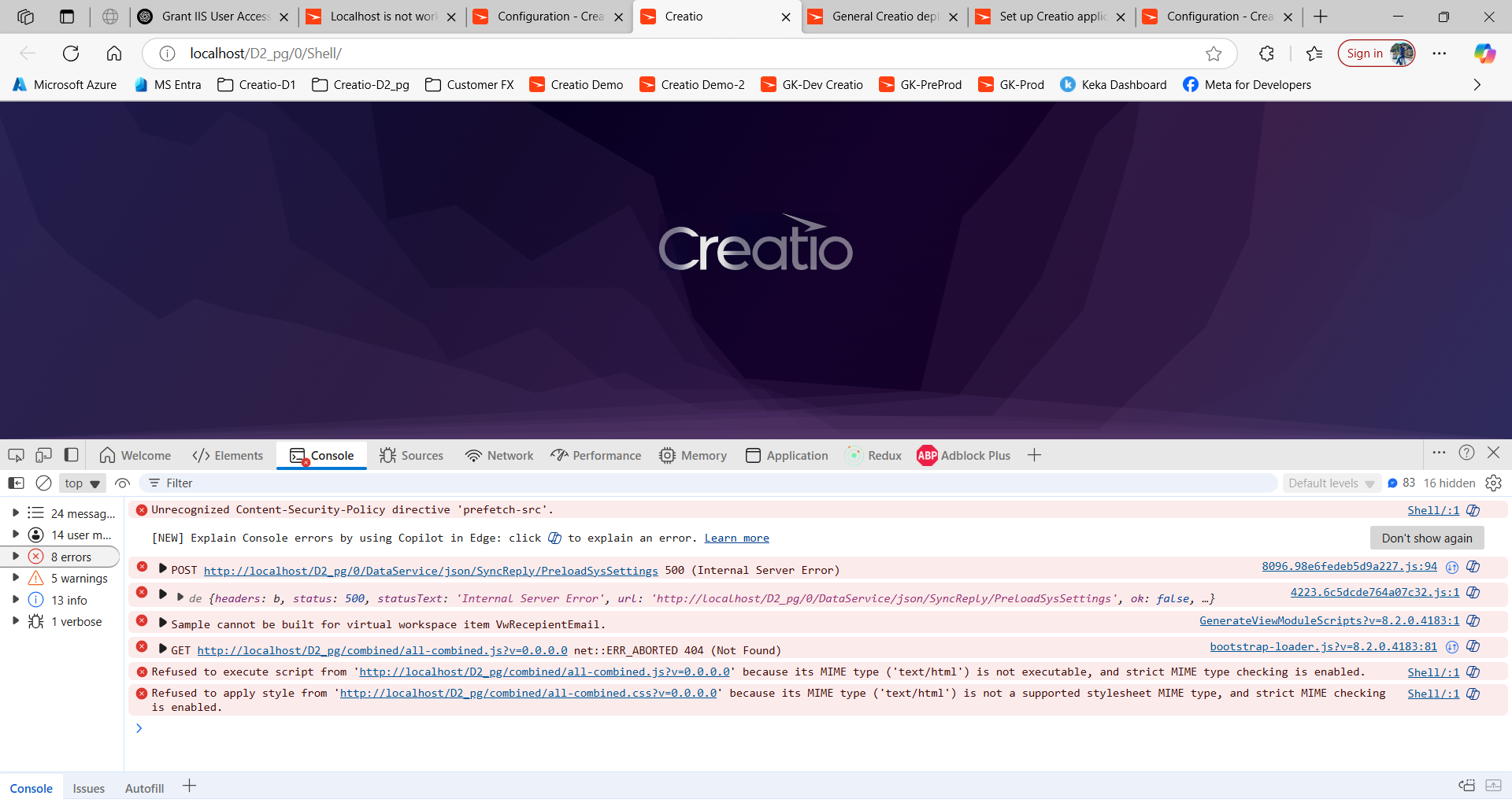Switch to the Performance panel
Image resolution: width=1512 pixels, height=803 pixels.
click(x=596, y=456)
